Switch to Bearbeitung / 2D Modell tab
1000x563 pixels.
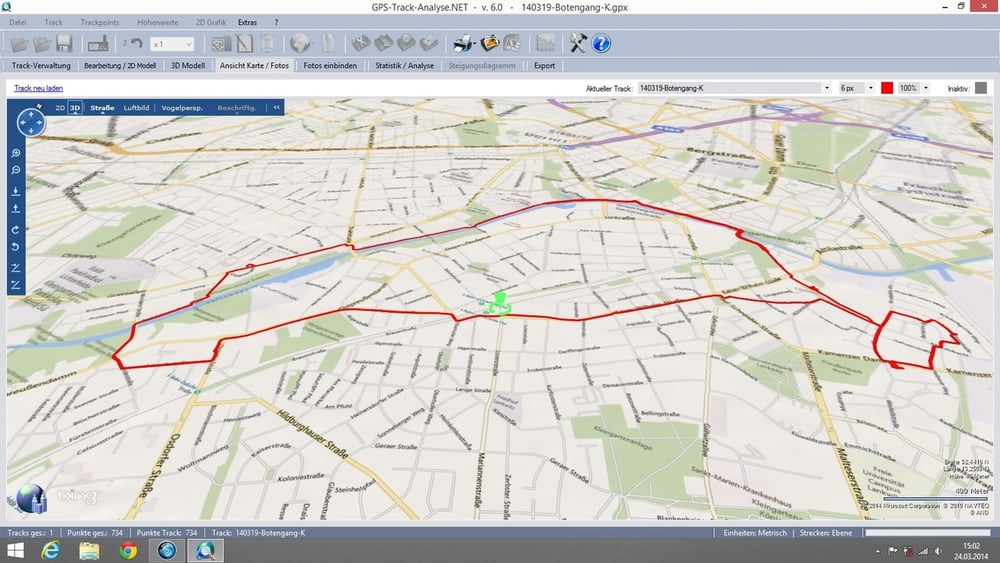click(120, 65)
